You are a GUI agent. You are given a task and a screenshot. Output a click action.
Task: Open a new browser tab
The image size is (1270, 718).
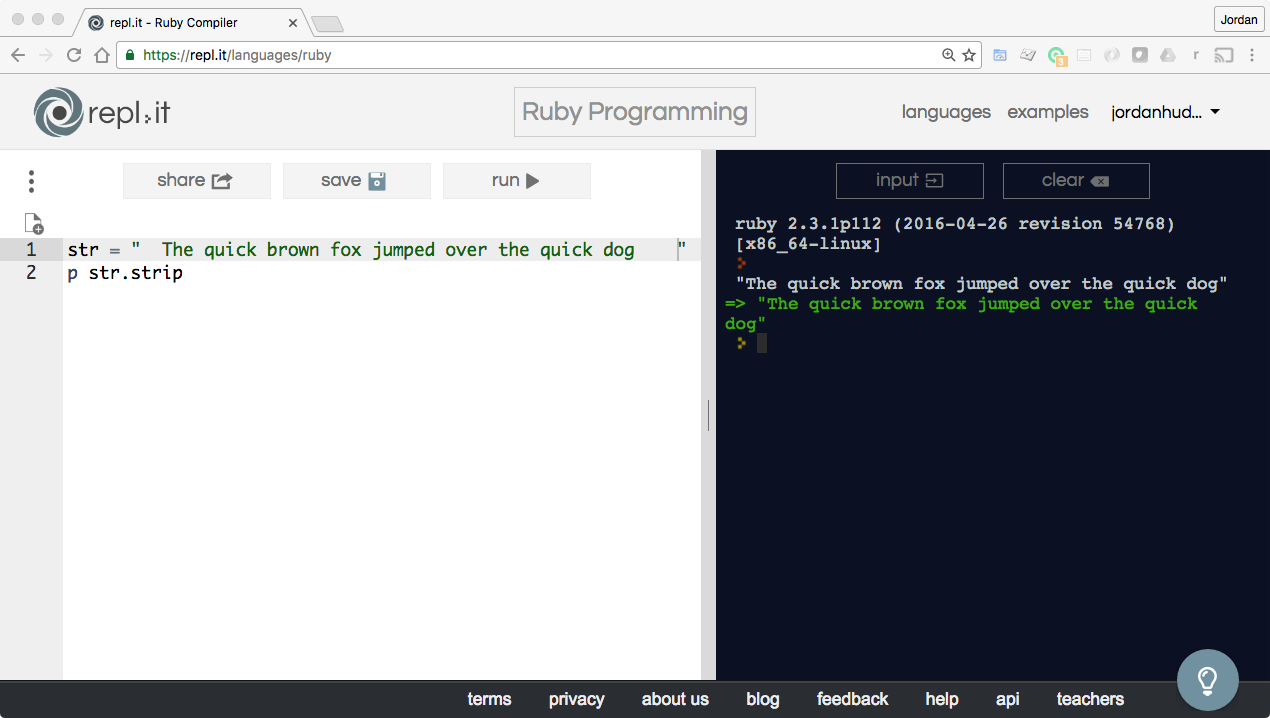tap(327, 23)
